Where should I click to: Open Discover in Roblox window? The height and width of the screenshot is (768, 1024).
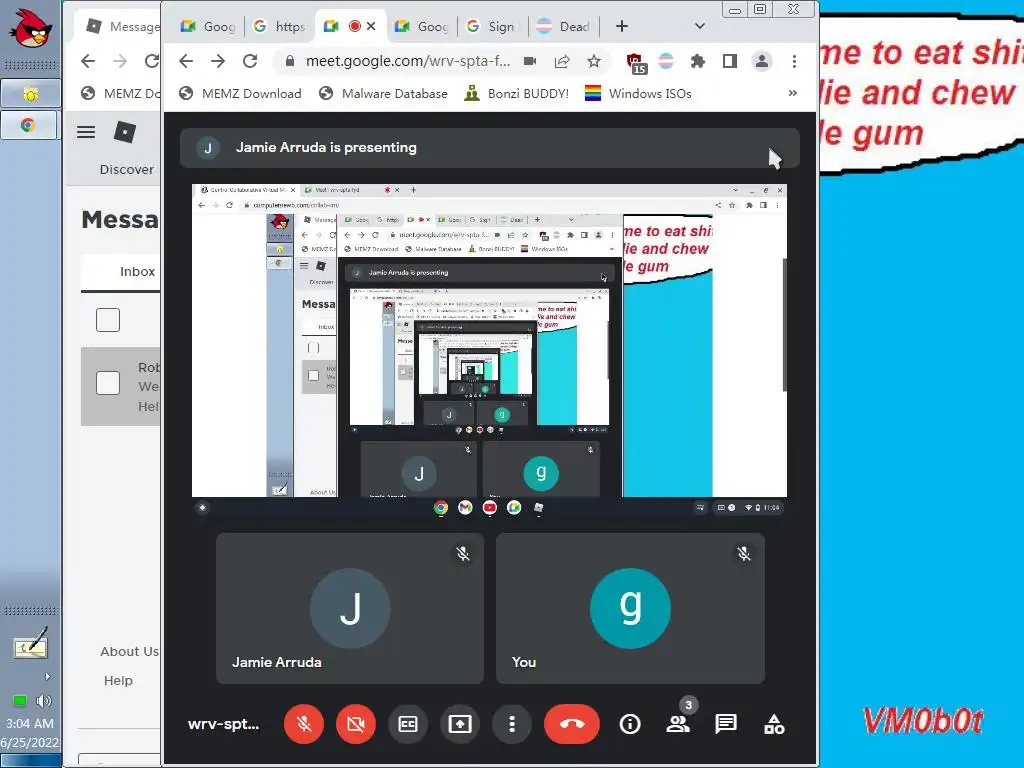[127, 169]
